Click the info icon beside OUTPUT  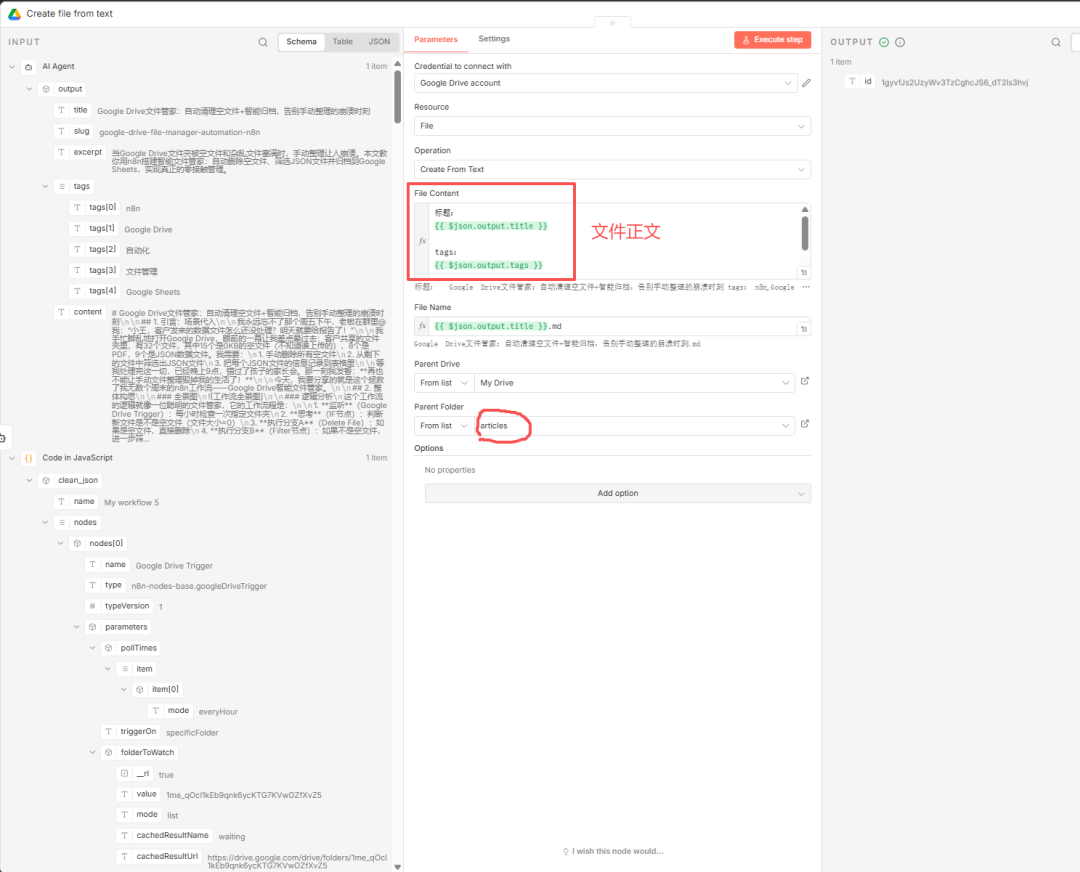(x=900, y=42)
